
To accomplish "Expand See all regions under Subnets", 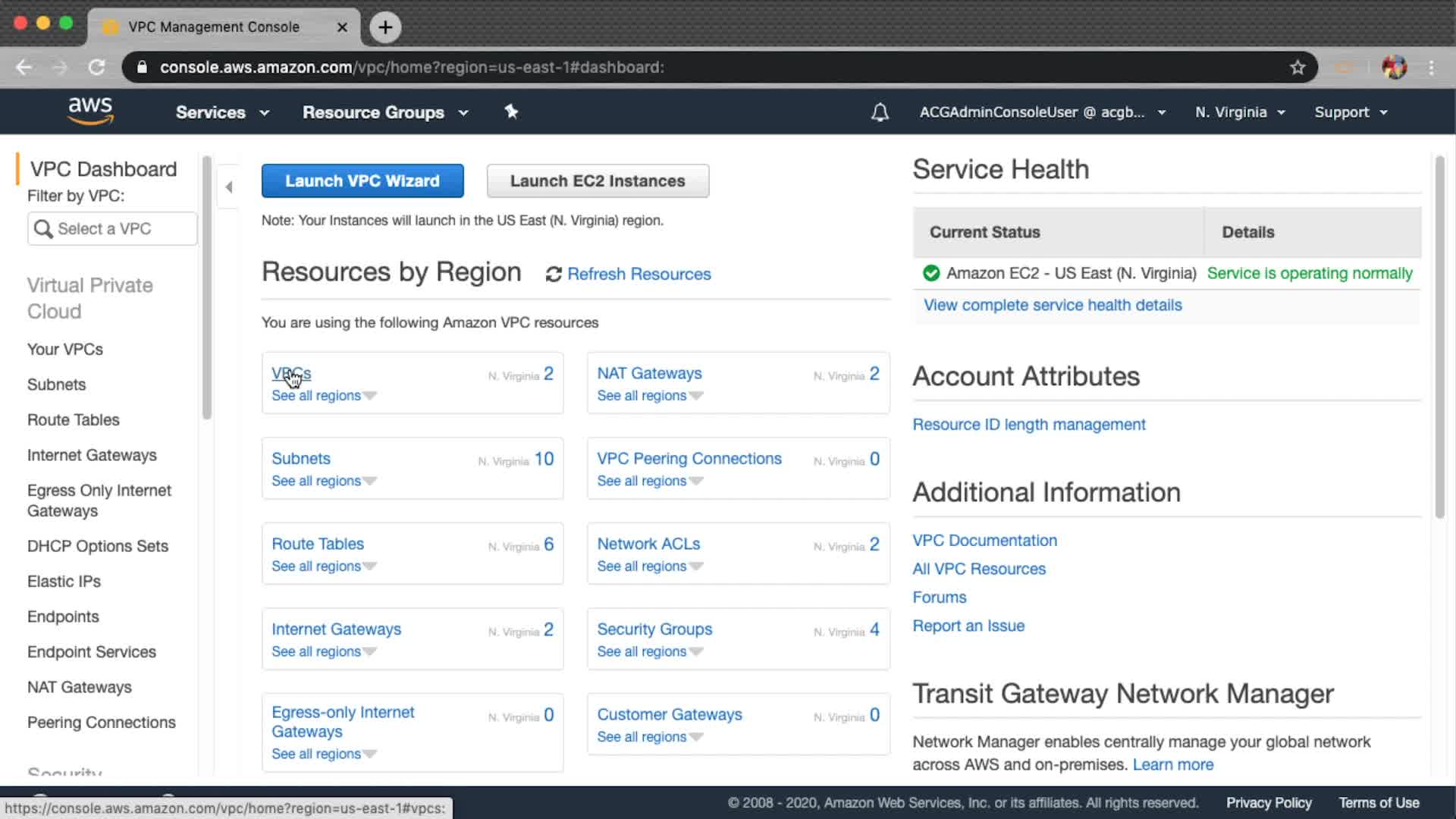I will (x=324, y=481).
